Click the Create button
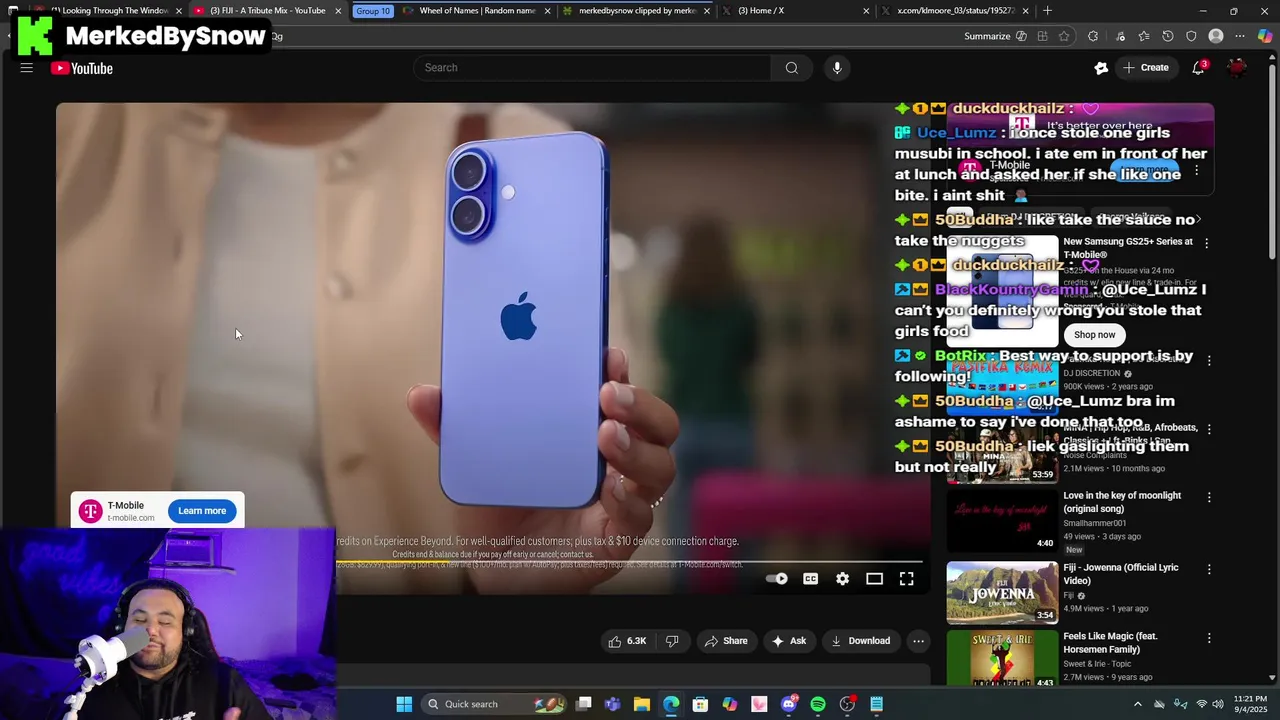1280x720 pixels. [1146, 68]
